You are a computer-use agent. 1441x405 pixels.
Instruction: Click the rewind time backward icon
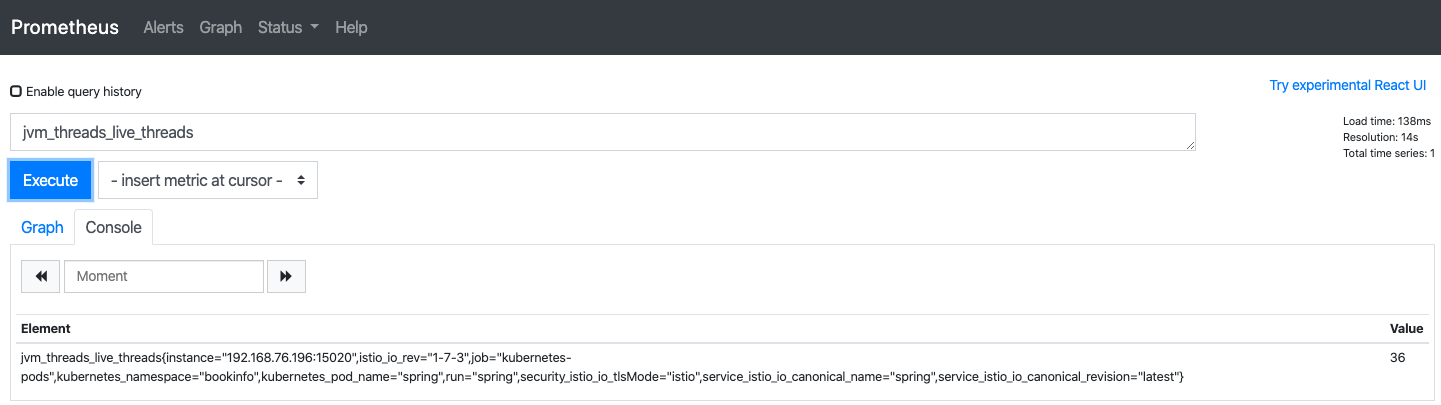[41, 276]
